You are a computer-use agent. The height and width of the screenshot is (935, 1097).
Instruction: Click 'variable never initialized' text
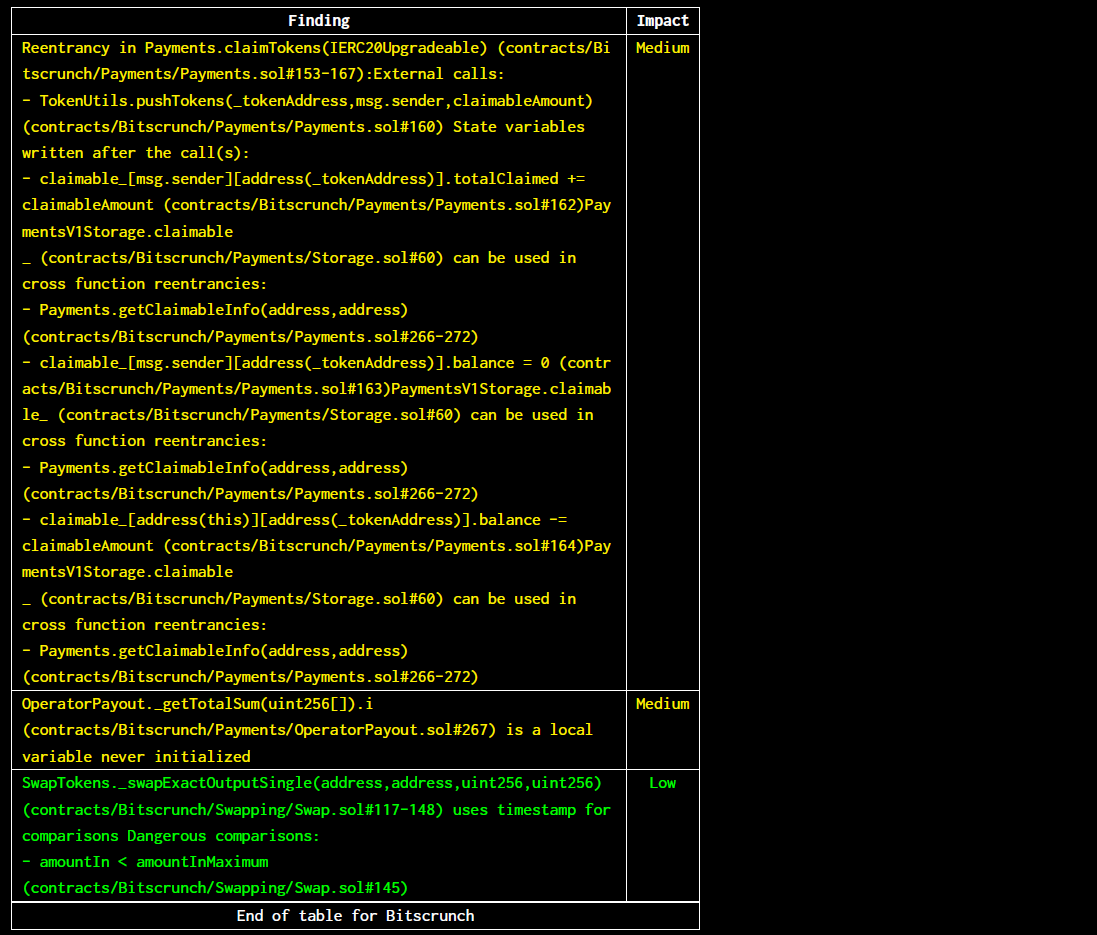pyautogui.click(x=136, y=757)
